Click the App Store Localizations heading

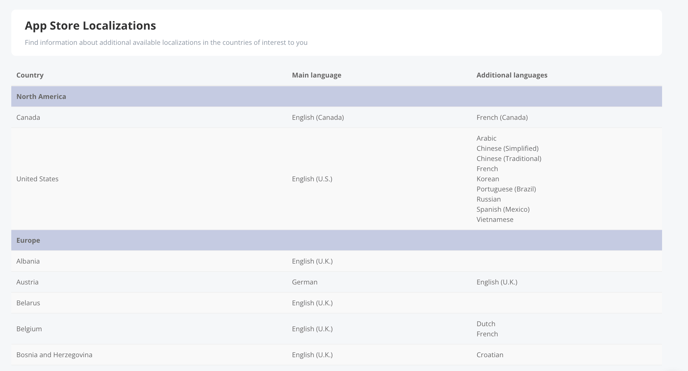tap(90, 25)
